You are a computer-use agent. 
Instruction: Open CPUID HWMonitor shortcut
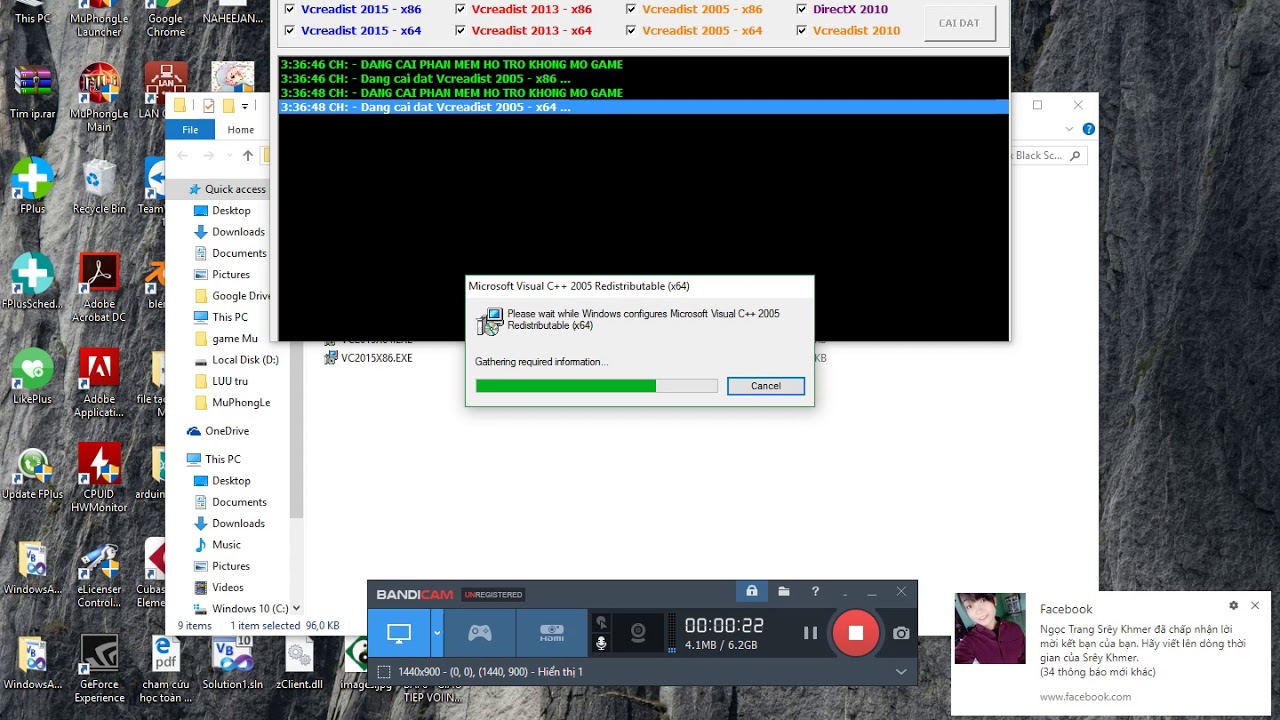click(x=99, y=478)
